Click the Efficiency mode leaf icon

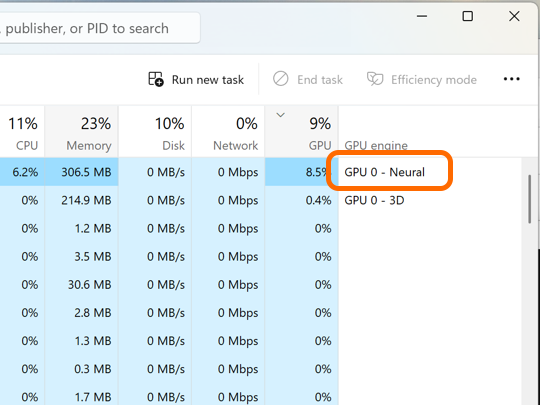[375, 79]
